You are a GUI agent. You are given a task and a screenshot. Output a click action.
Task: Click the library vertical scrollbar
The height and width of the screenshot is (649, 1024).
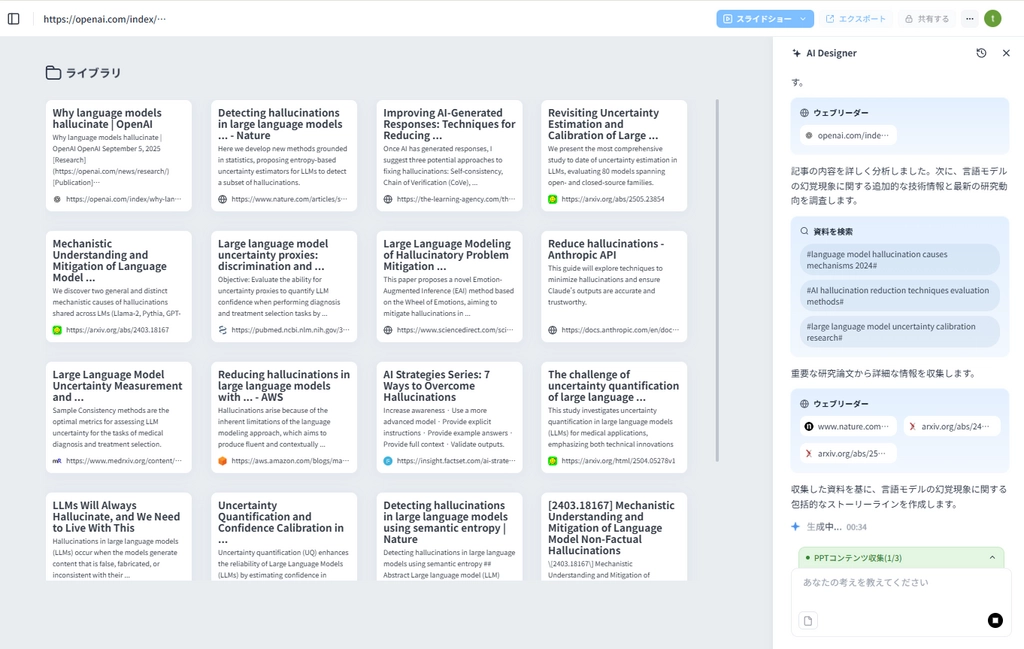click(717, 280)
